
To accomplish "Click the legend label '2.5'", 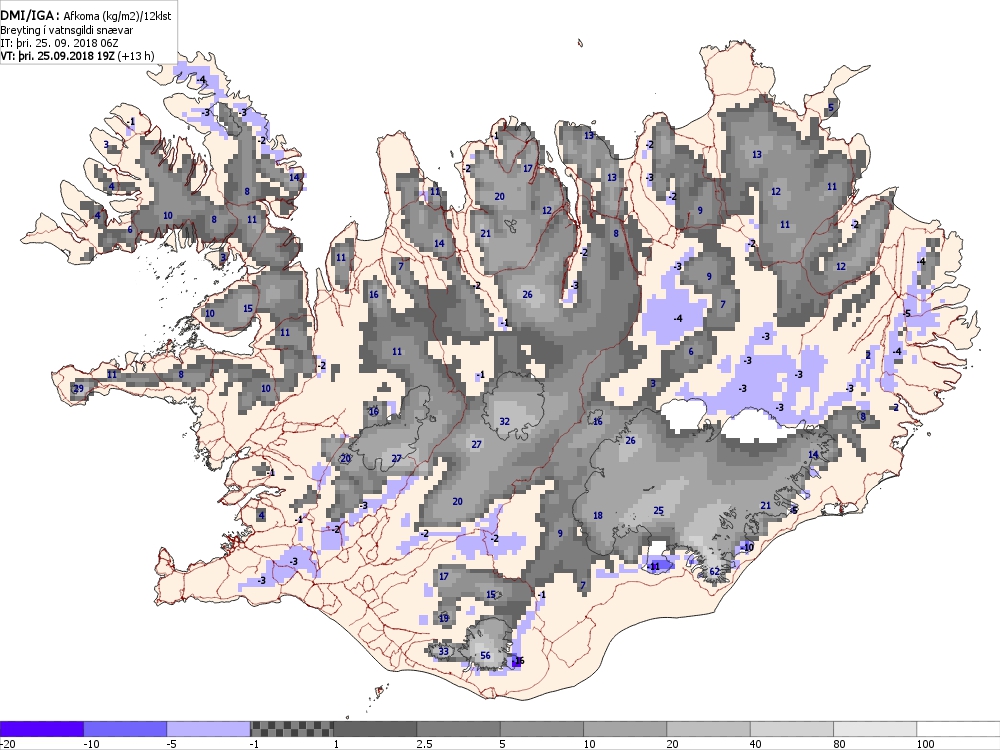I will coord(424,744).
